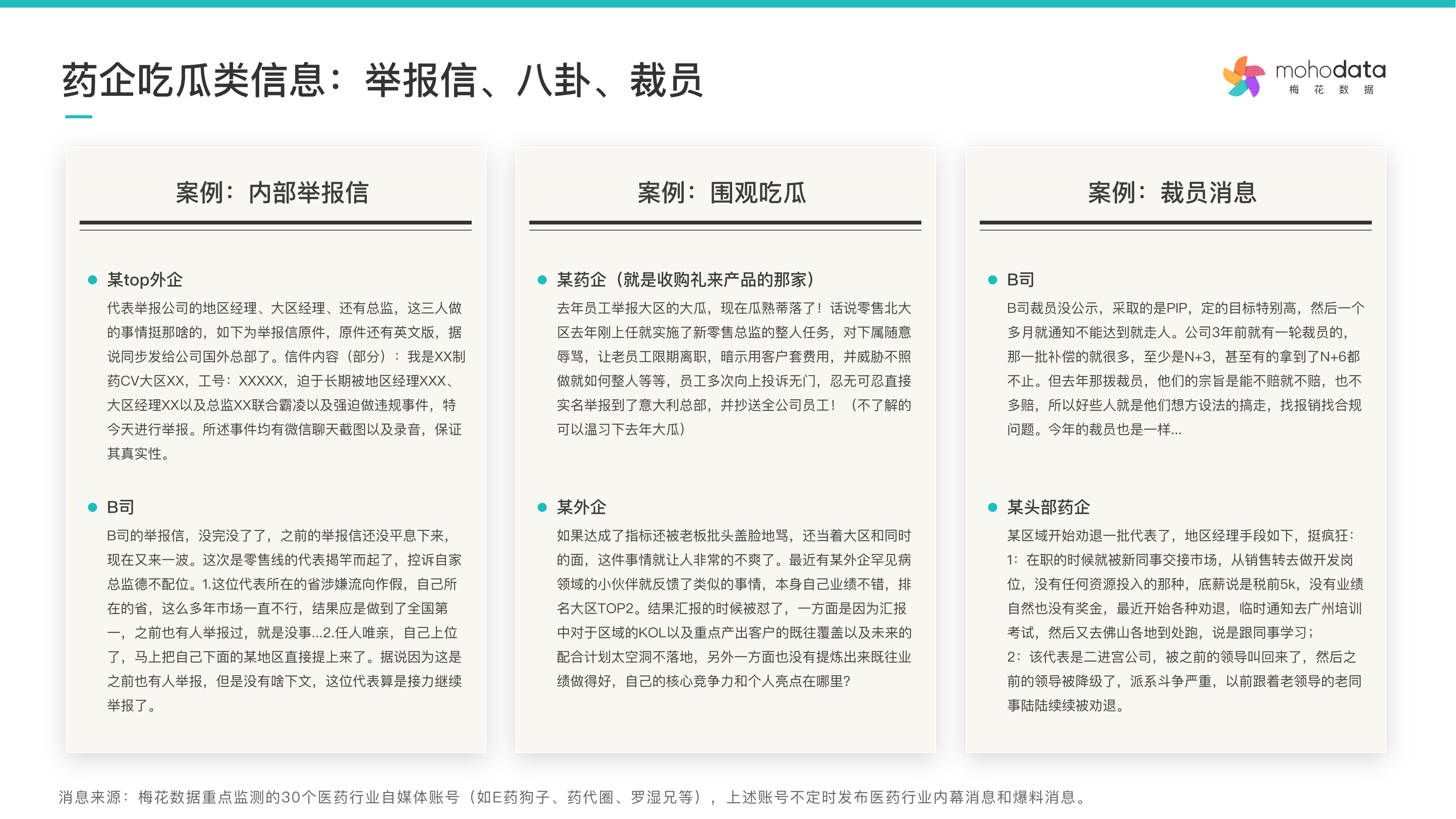Image resolution: width=1456 pixels, height=819 pixels.
Task: Click the mohodata pinwheel logo icon
Action: 1243,77
